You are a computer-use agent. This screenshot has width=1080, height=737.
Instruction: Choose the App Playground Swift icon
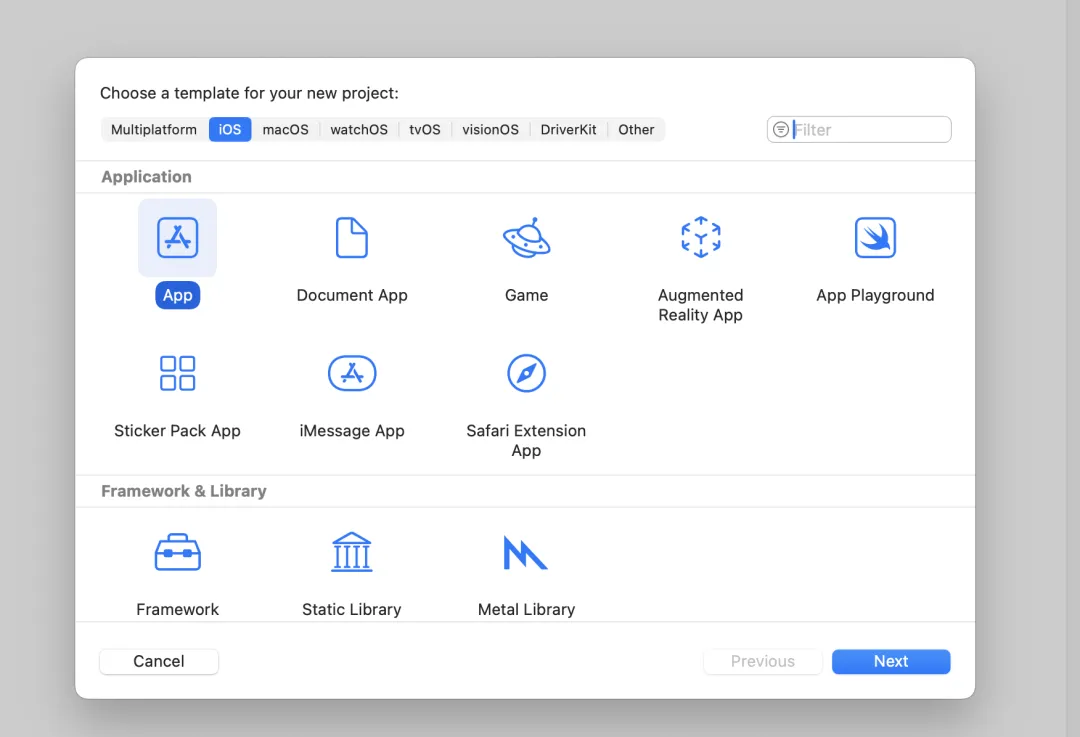coord(875,238)
